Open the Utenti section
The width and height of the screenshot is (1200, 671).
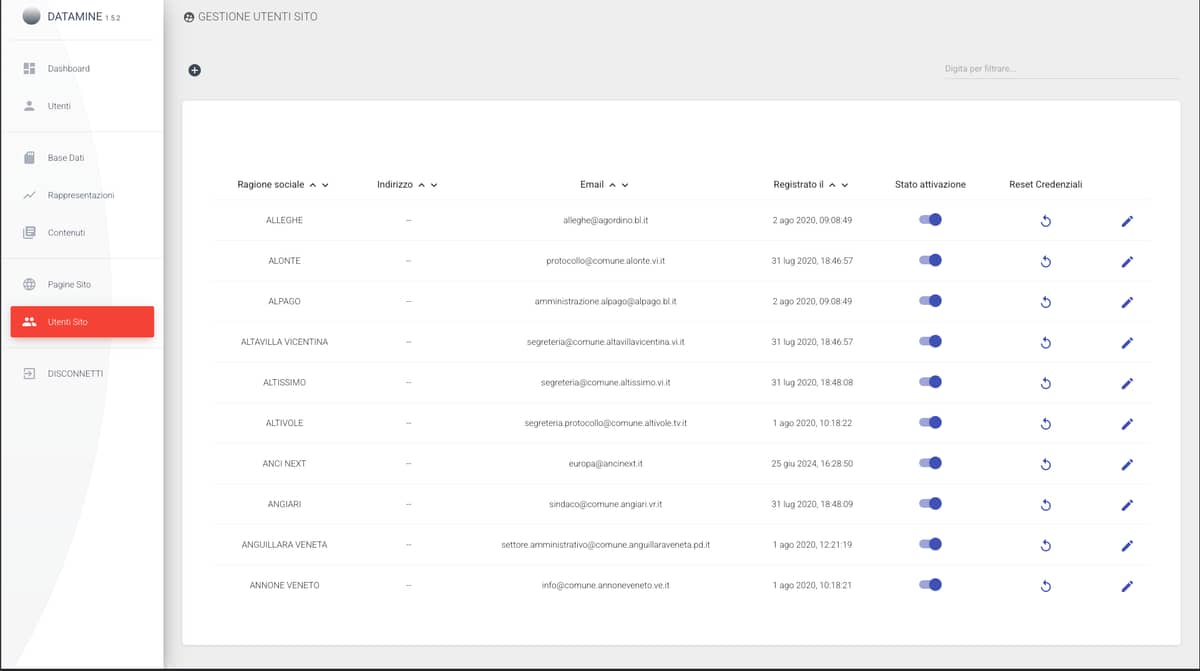(x=82, y=106)
